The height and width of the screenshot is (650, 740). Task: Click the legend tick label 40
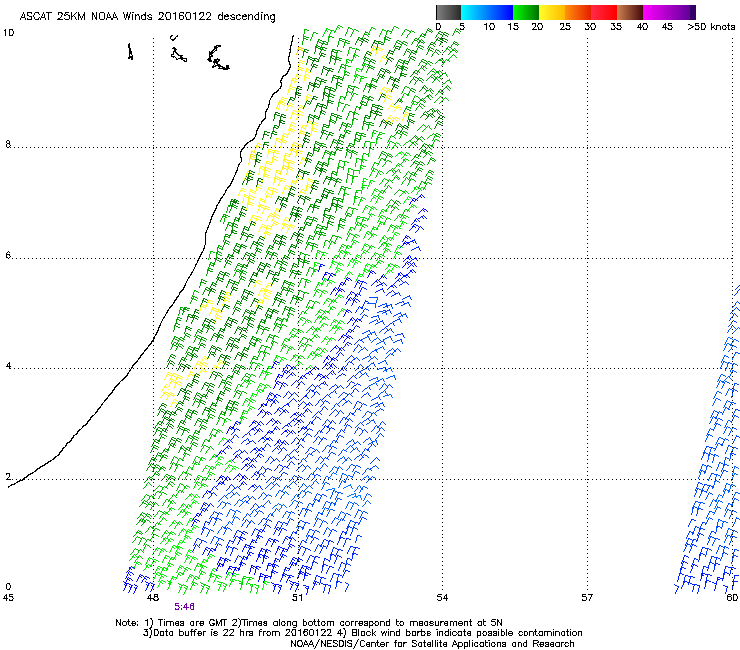642,27
